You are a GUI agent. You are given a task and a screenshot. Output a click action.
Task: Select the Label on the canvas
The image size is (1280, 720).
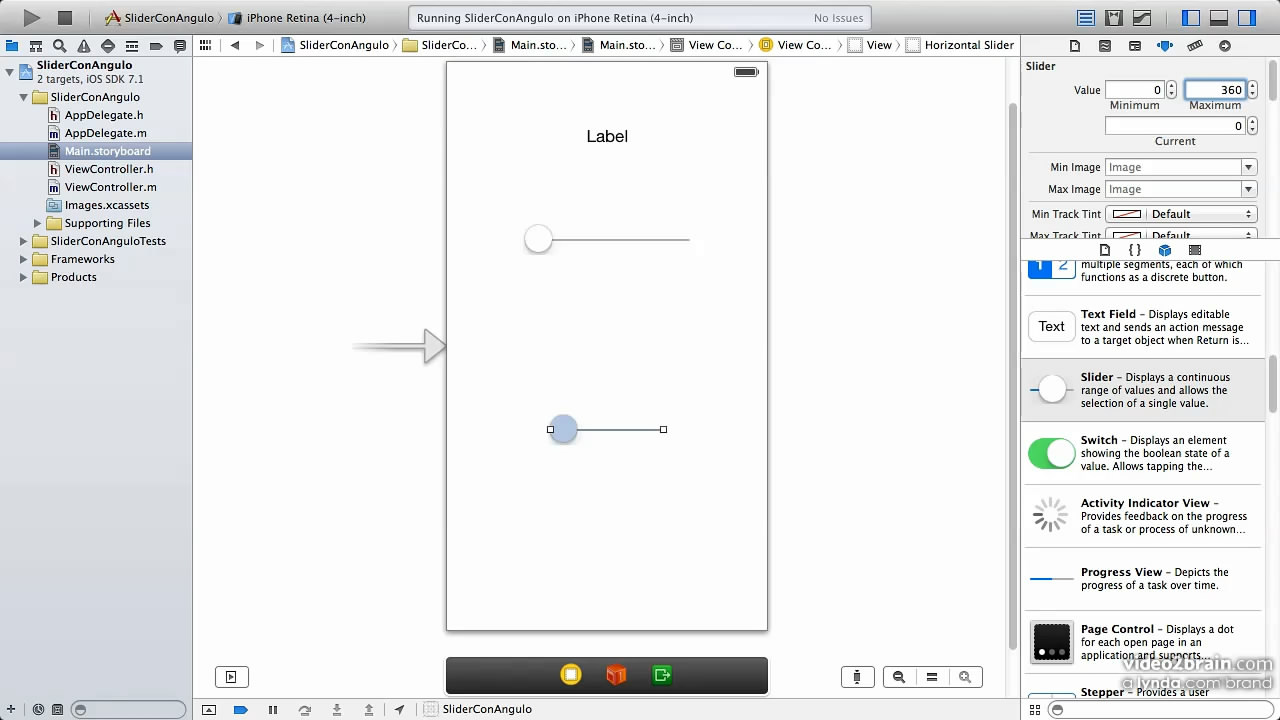click(x=607, y=136)
